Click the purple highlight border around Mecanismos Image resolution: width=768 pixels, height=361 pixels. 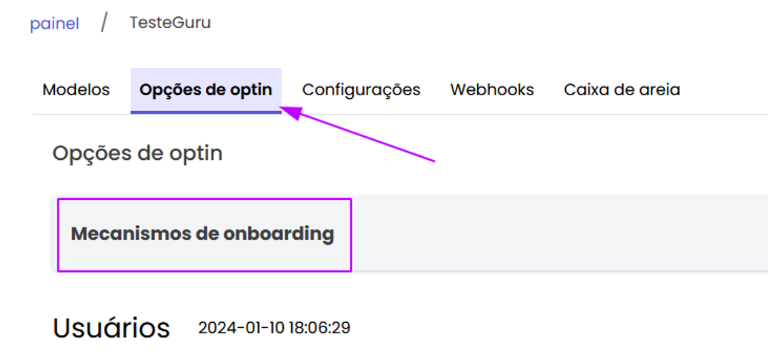204,199
